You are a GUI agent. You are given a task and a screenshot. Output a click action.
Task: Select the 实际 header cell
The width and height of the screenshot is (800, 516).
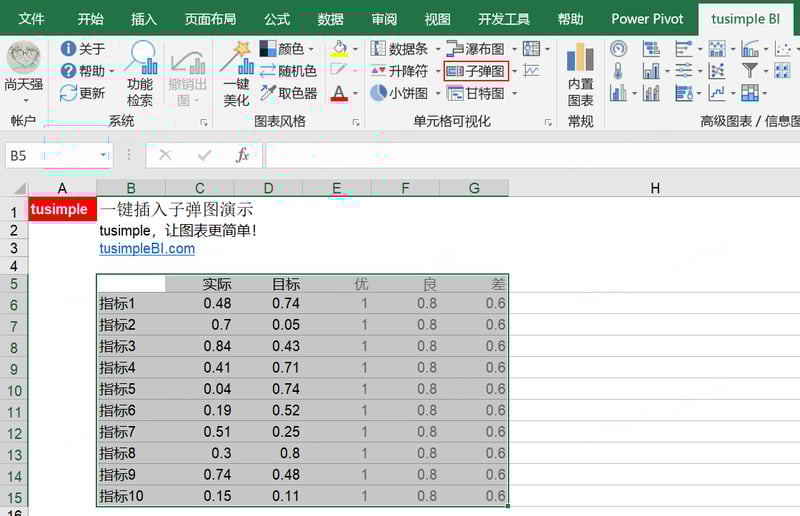(x=199, y=284)
